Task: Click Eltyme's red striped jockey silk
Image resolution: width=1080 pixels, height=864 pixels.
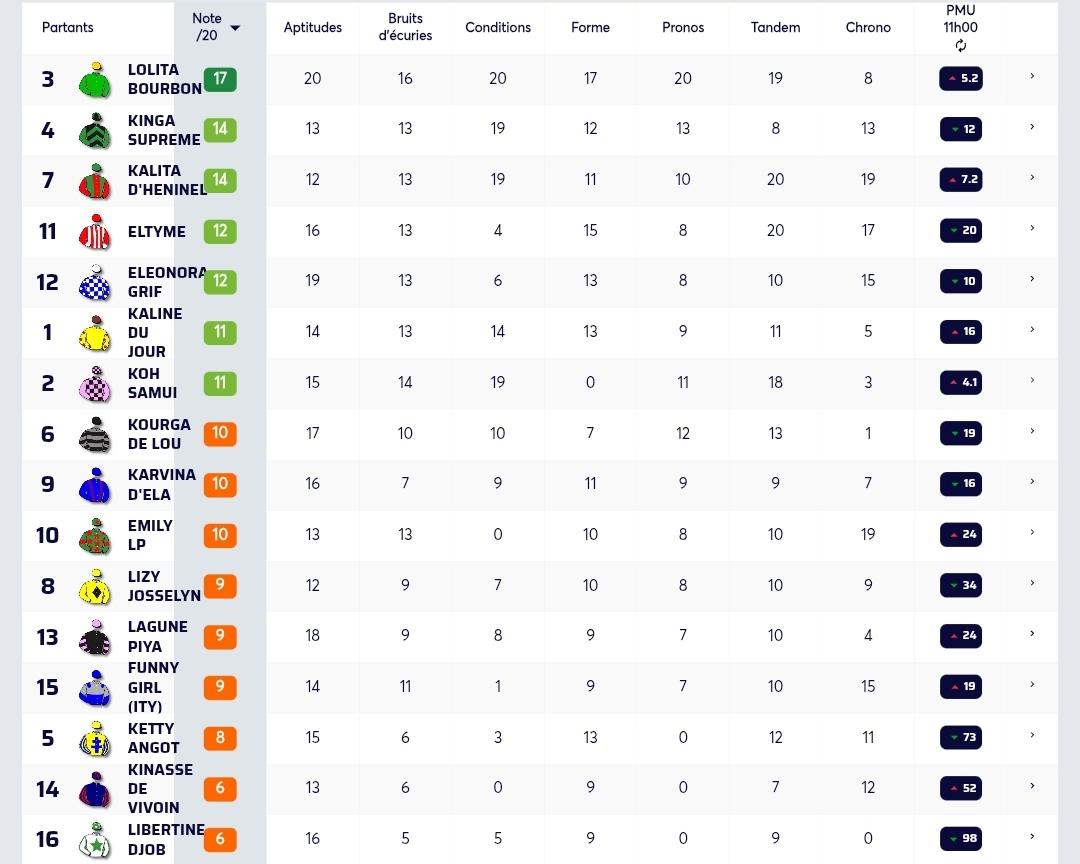Action: coord(95,232)
